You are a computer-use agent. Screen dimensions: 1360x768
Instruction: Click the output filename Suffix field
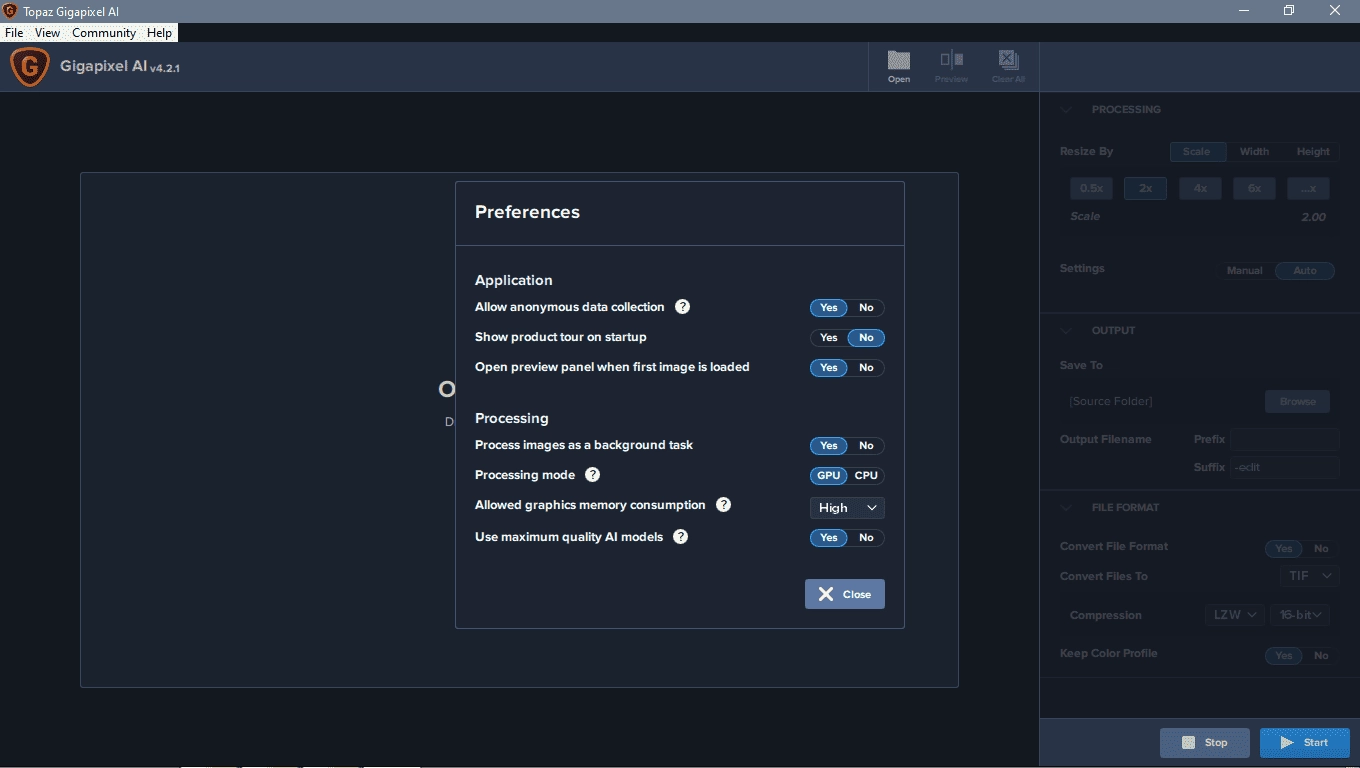tap(1284, 467)
